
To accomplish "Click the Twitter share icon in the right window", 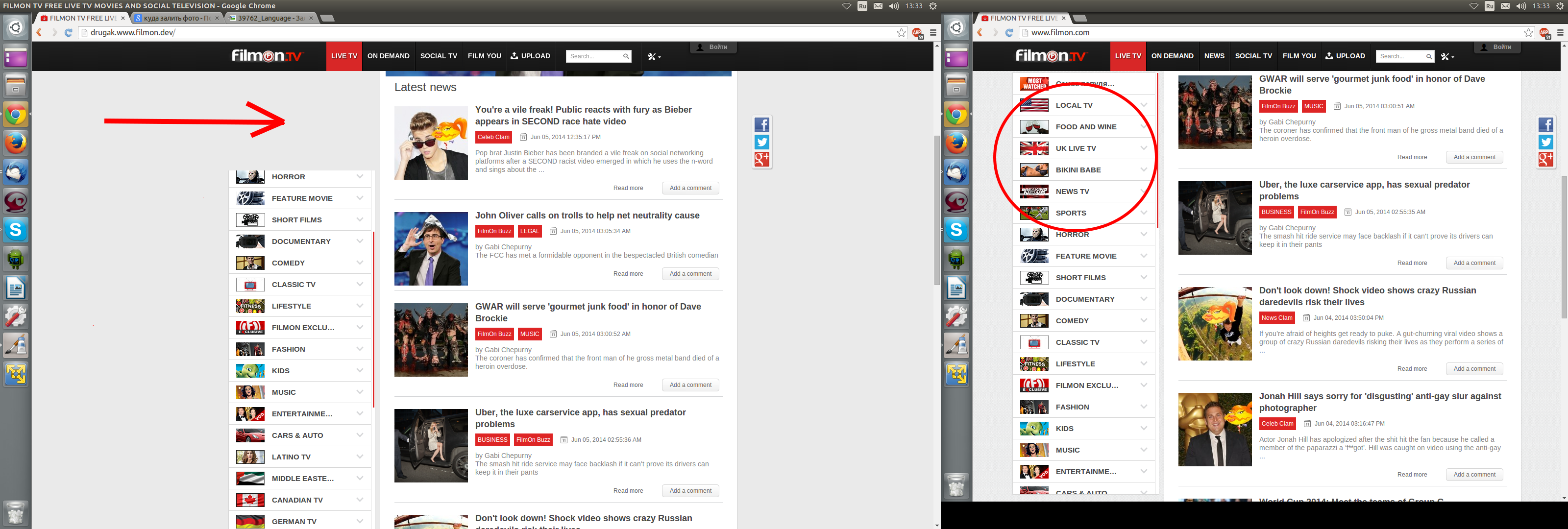I will click(1545, 142).
